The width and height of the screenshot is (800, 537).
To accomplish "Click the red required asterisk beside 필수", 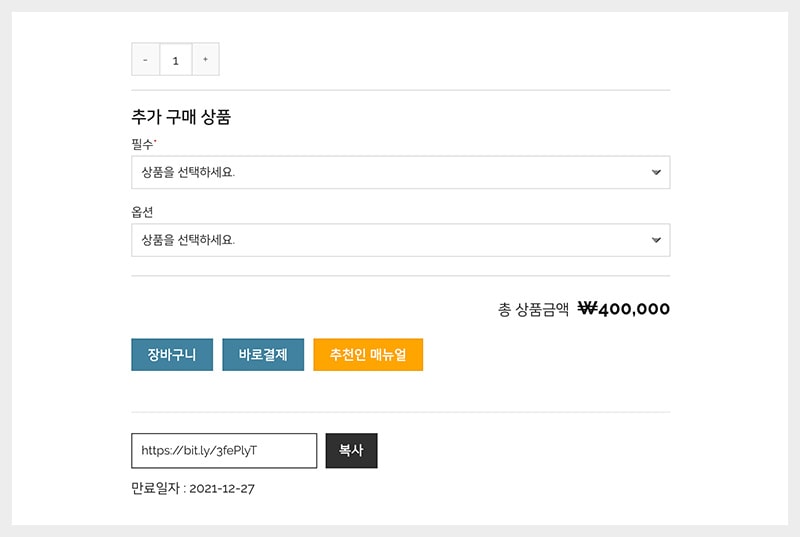I will click(155, 142).
